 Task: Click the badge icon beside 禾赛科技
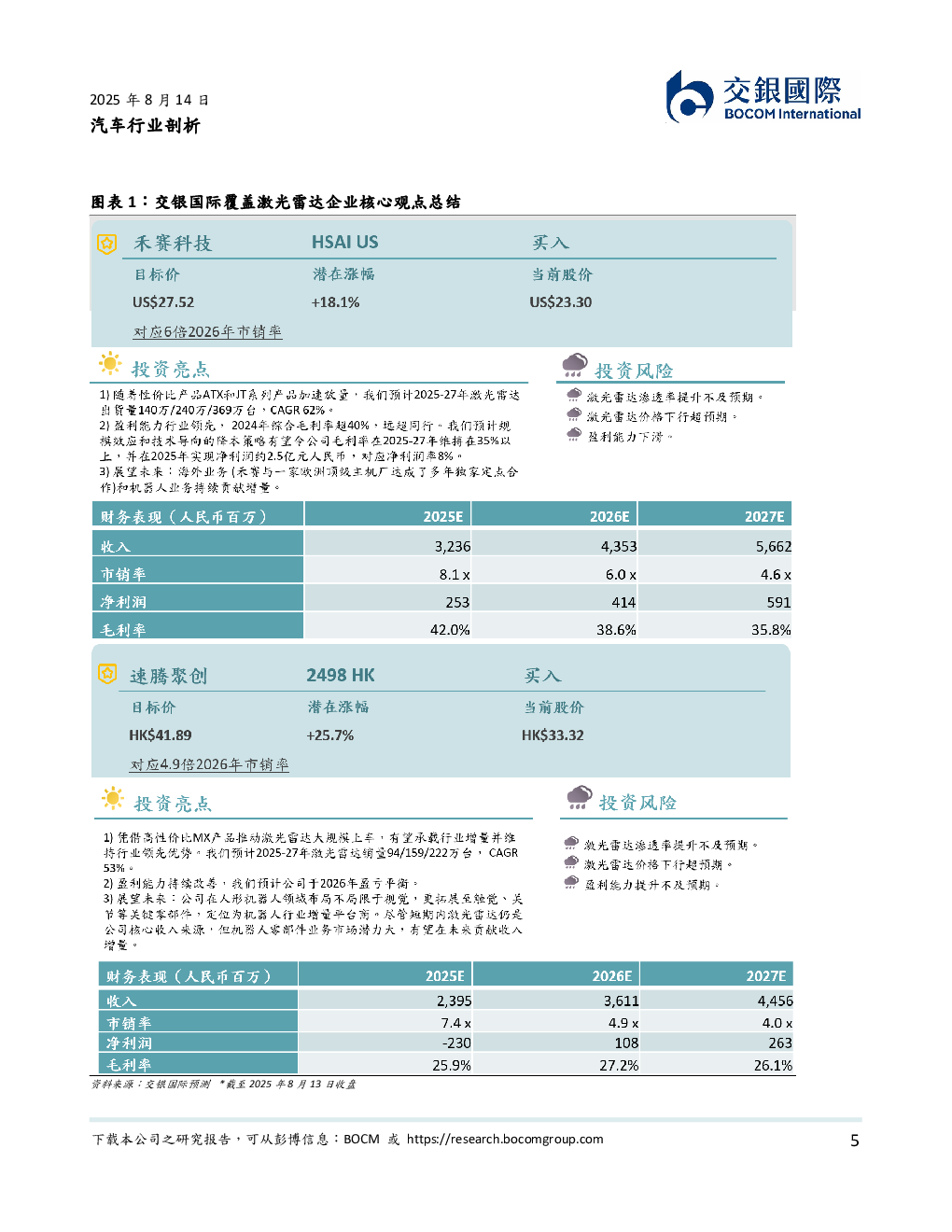(107, 244)
